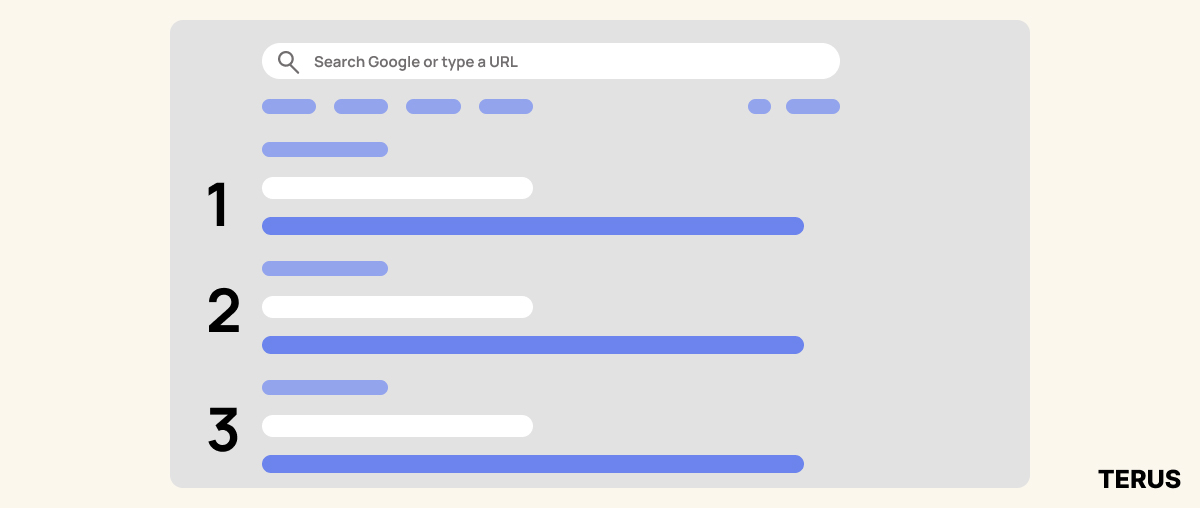Image resolution: width=1200 pixels, height=508 pixels.
Task: Open result 1's white title bar
Action: [x=397, y=188]
